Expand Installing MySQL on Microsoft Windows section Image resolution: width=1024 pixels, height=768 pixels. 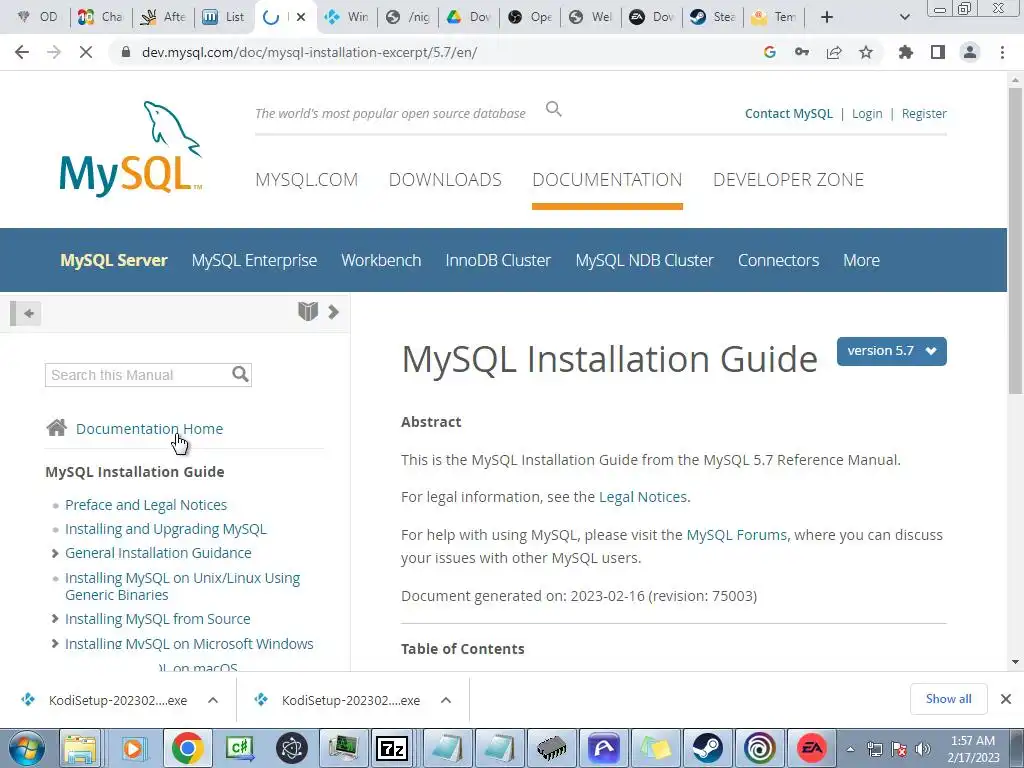coord(55,644)
